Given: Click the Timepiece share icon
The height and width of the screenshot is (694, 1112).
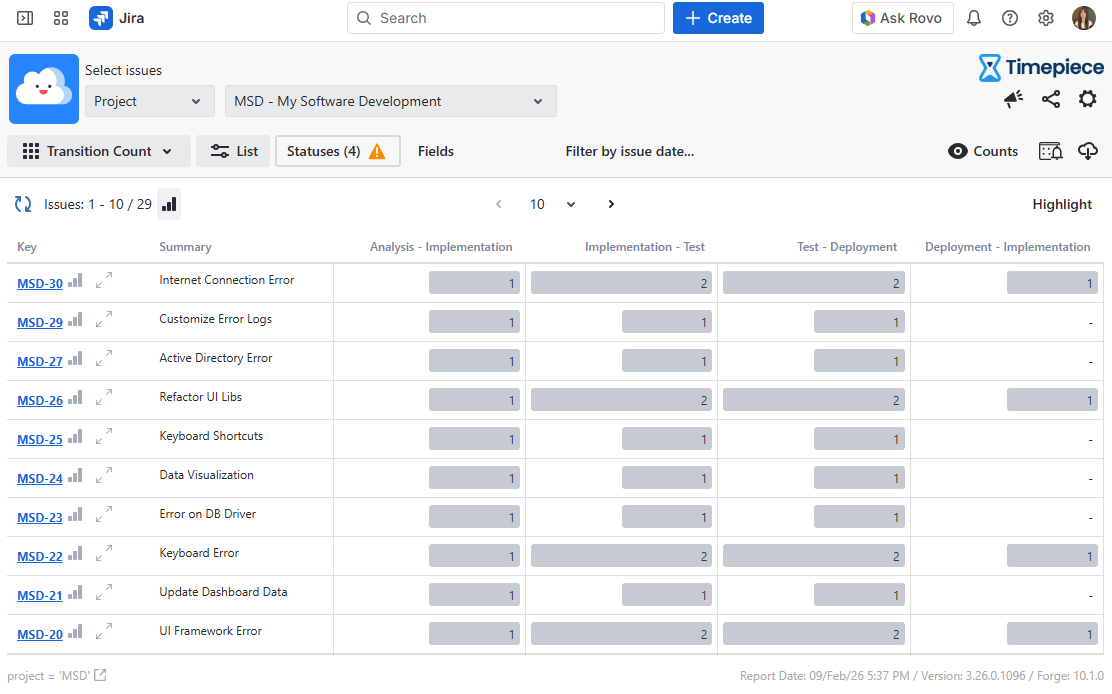Looking at the screenshot, I should tap(1050, 99).
